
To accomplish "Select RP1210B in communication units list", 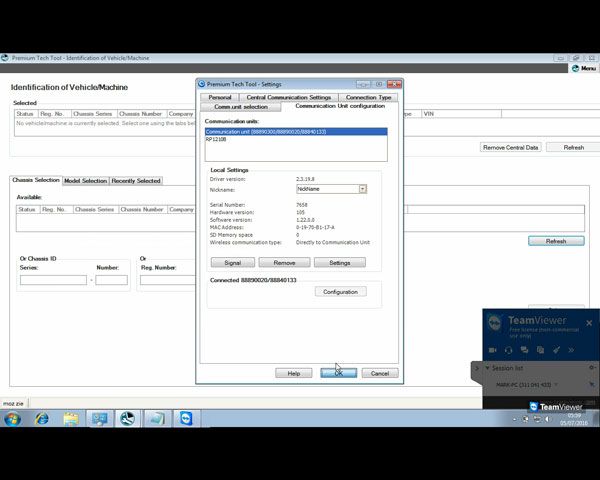I will pyautogui.click(x=216, y=140).
